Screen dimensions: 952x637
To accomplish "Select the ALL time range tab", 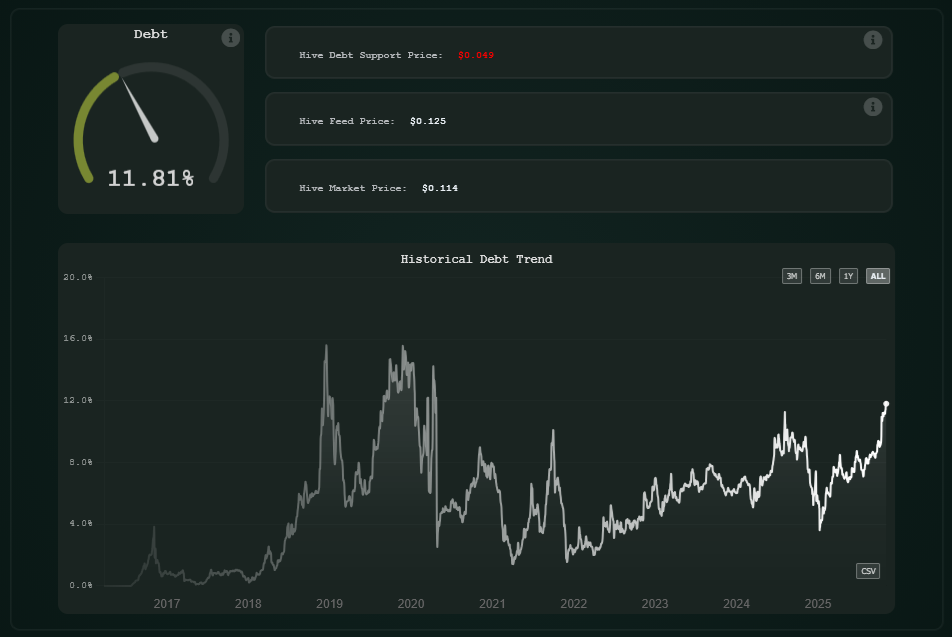I will coord(877,276).
